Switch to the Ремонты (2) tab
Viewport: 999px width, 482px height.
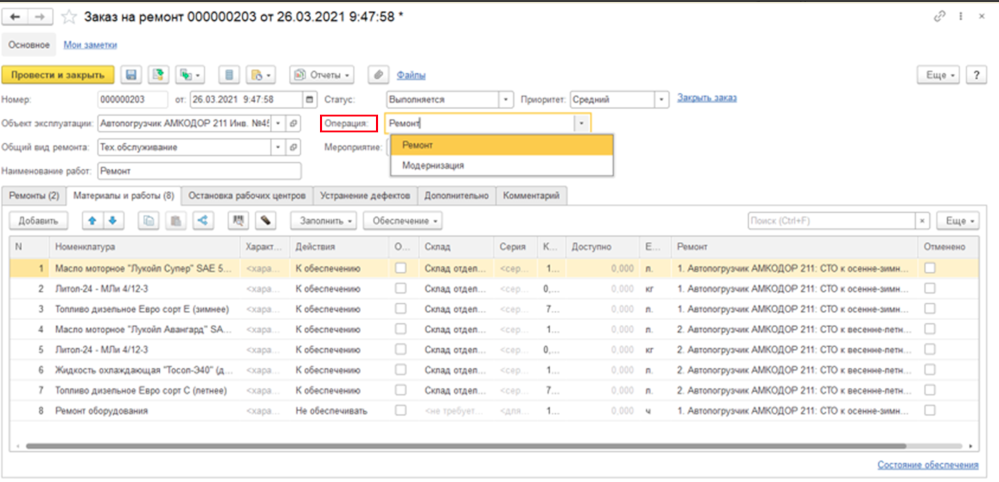pos(34,196)
